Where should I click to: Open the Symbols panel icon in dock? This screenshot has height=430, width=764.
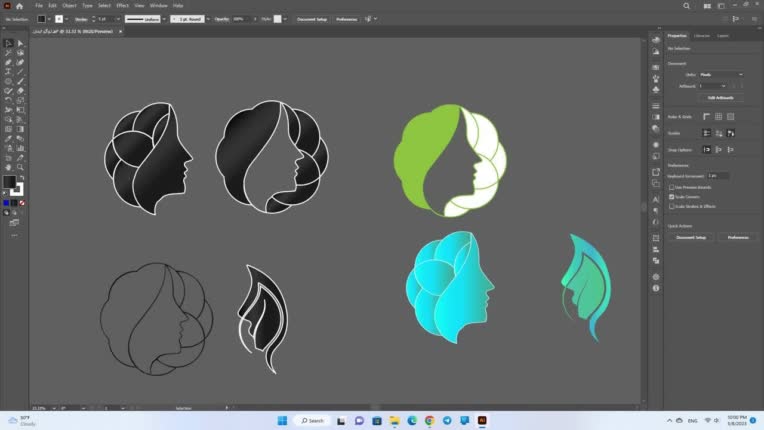(656, 90)
